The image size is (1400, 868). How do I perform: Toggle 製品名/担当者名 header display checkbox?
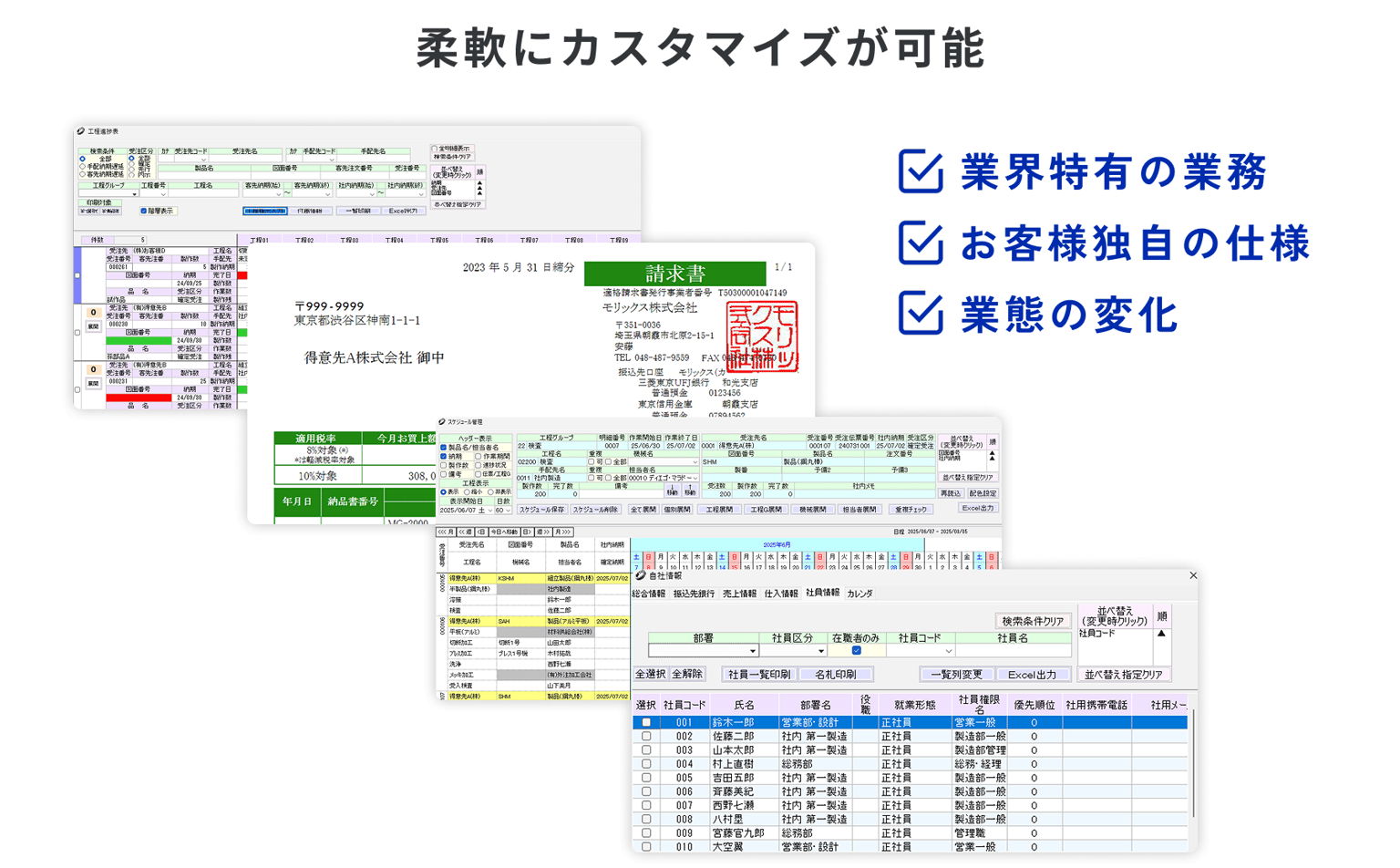444,448
